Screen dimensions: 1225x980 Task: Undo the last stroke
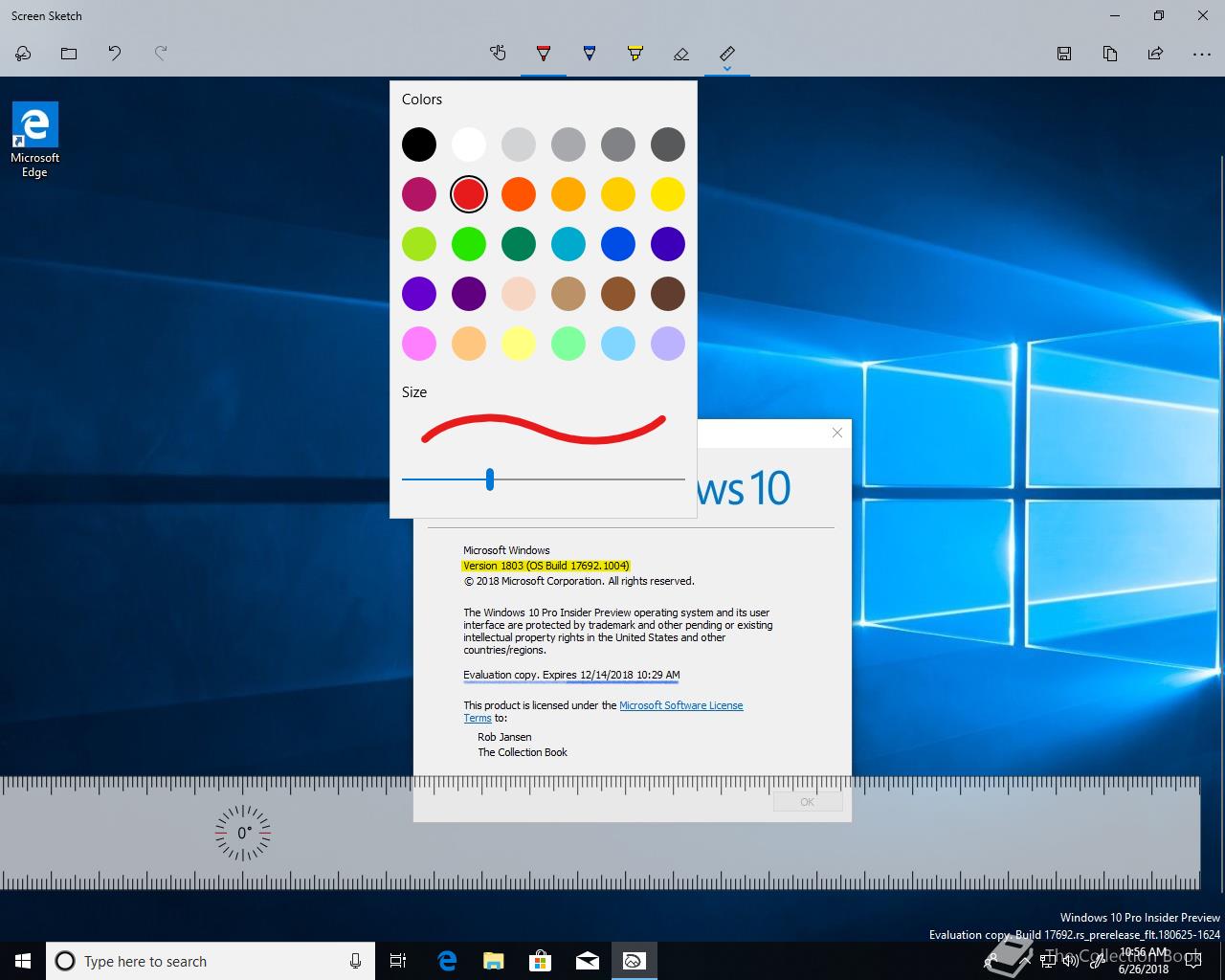pos(115,54)
